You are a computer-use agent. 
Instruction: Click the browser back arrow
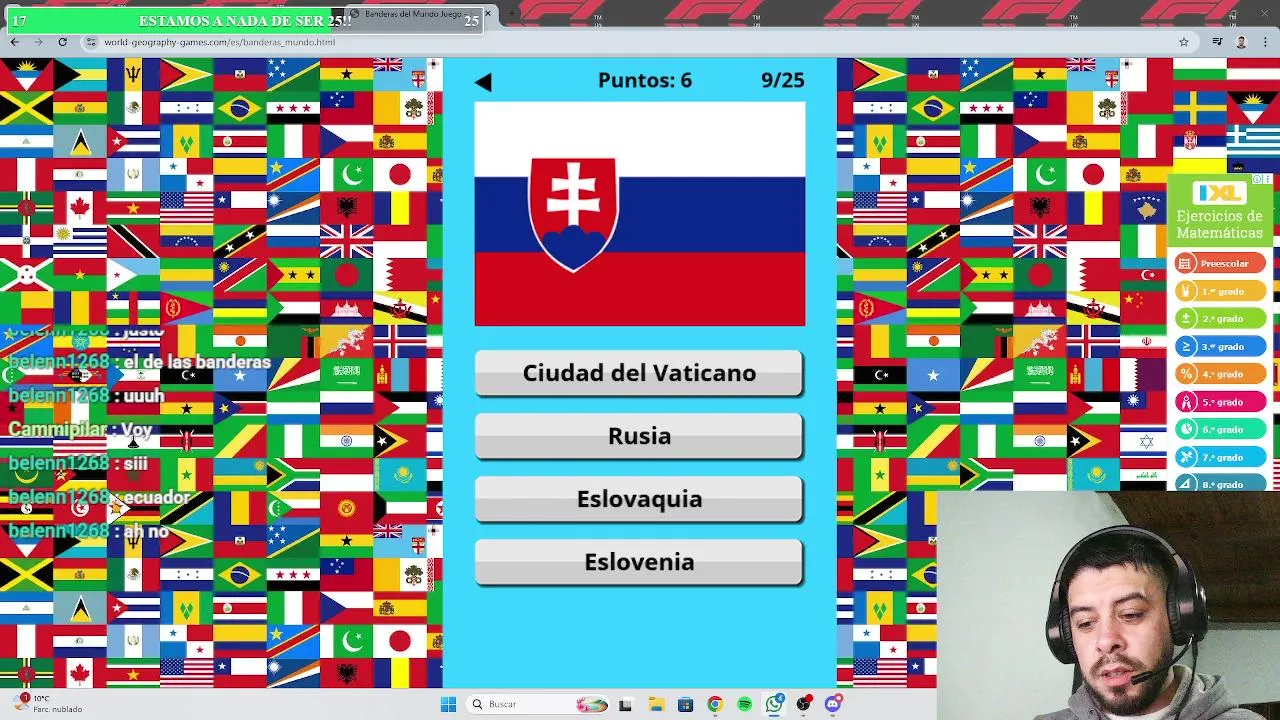[x=14, y=42]
